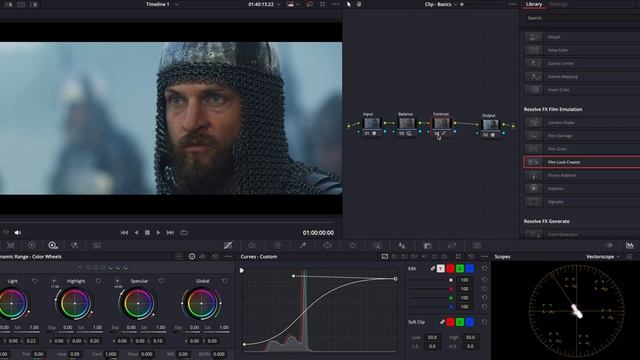The height and width of the screenshot is (360, 640).
Task: Select the hand pan tool in node editor
Action: tap(359, 4)
